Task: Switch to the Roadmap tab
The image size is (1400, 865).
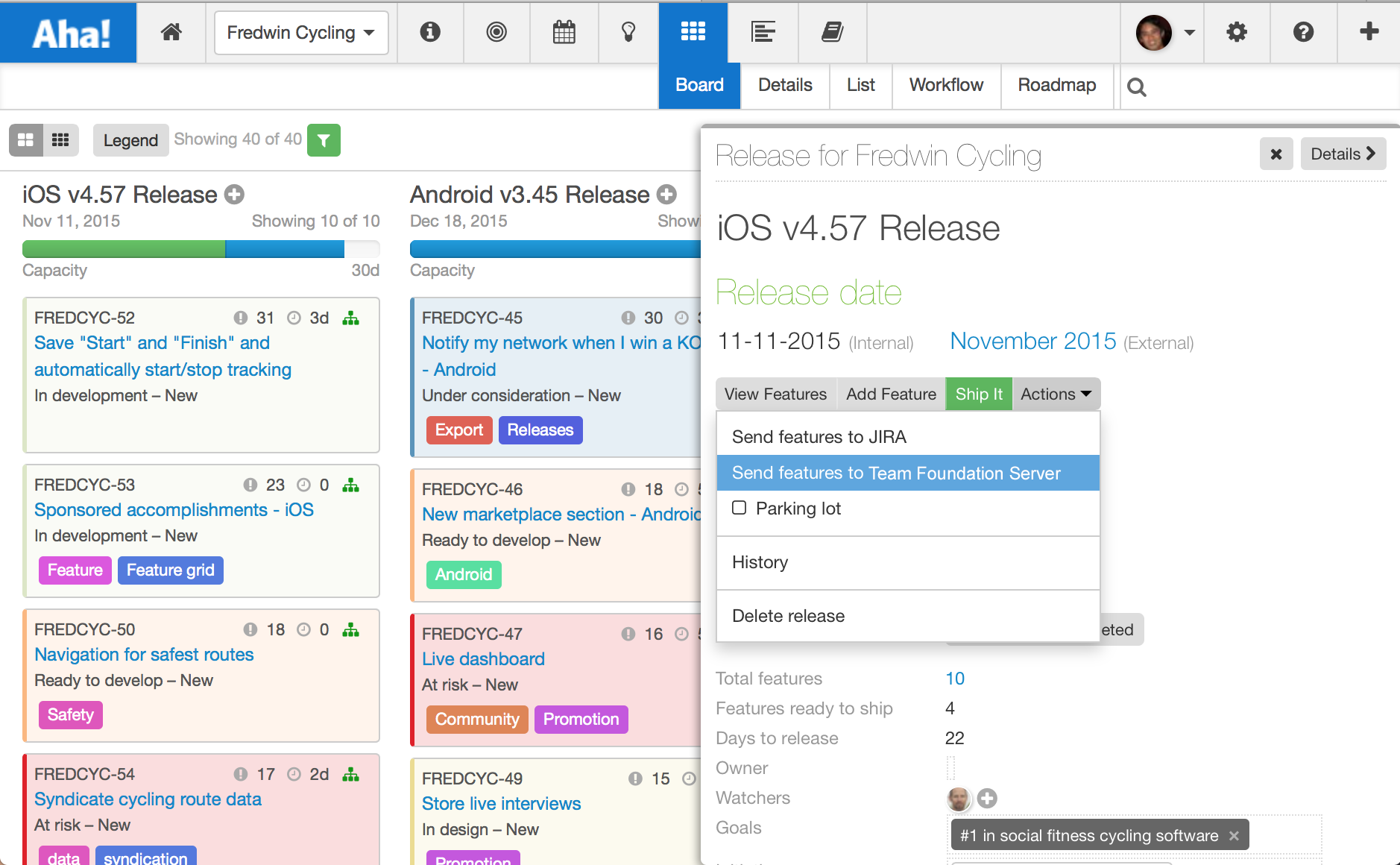Action: [1056, 85]
